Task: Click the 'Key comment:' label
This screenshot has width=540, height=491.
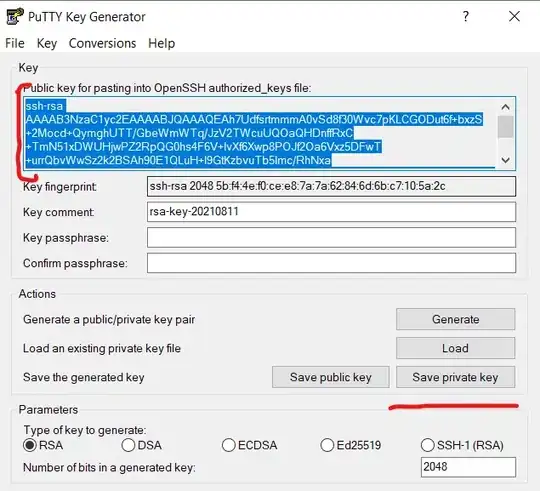Action: pyautogui.click(x=59, y=212)
